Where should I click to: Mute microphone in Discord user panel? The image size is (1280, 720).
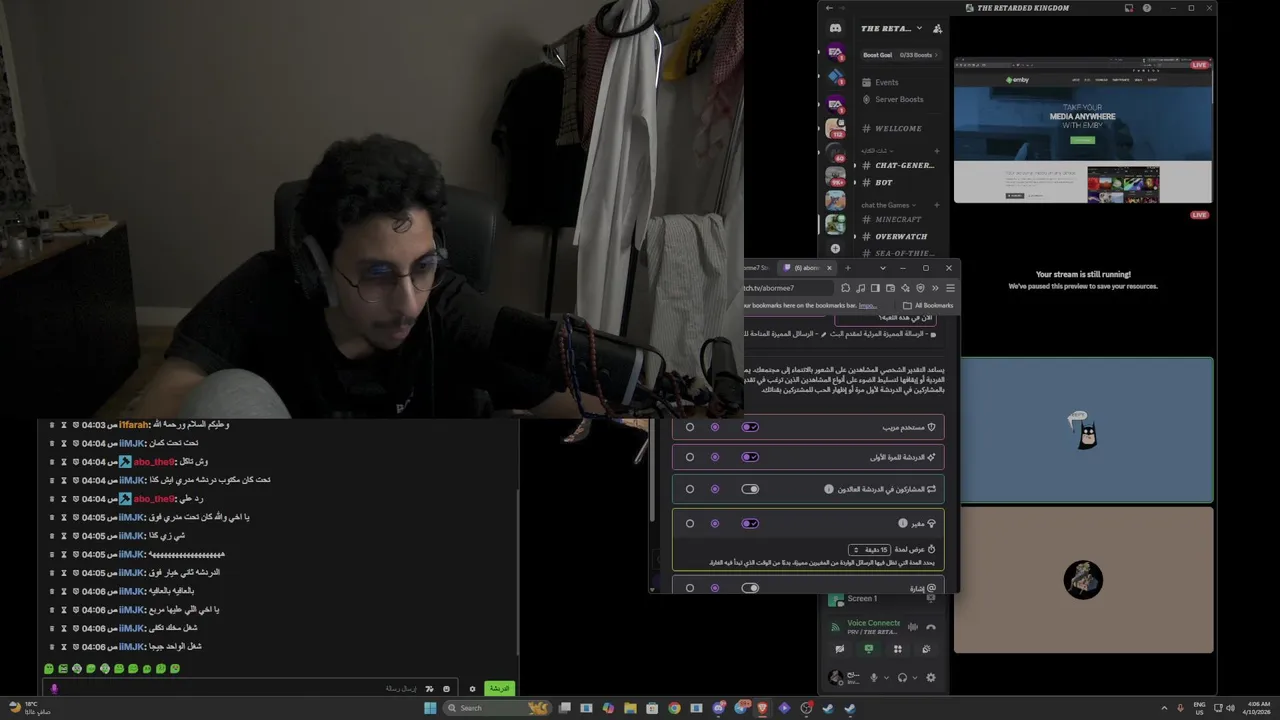coord(873,678)
